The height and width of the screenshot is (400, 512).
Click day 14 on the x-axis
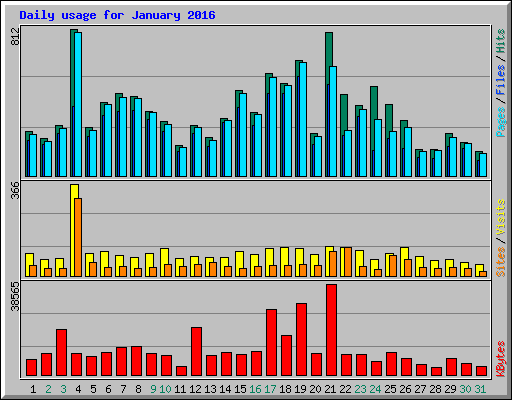pos(225,389)
